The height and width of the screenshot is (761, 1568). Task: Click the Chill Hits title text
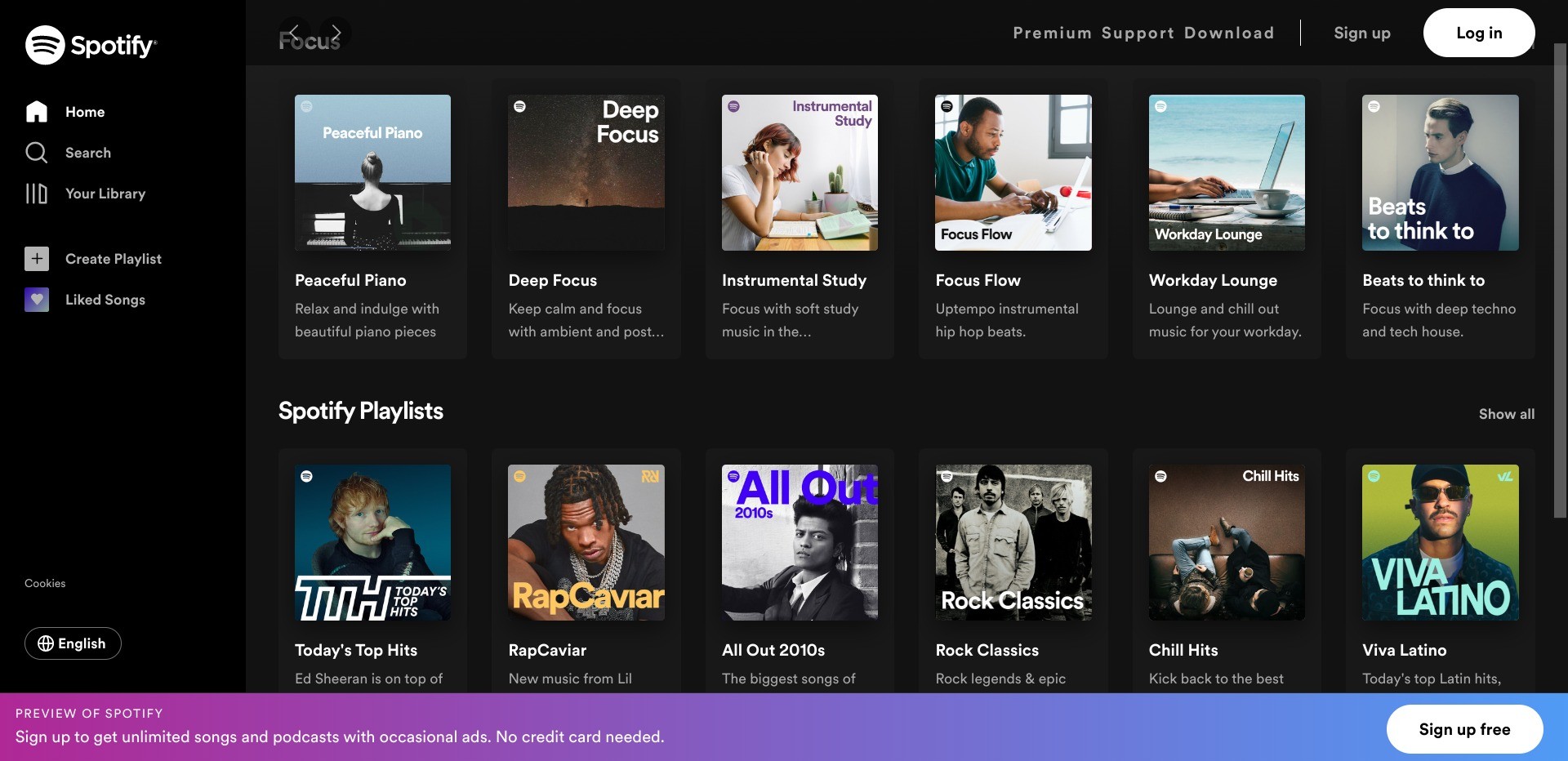coord(1183,650)
